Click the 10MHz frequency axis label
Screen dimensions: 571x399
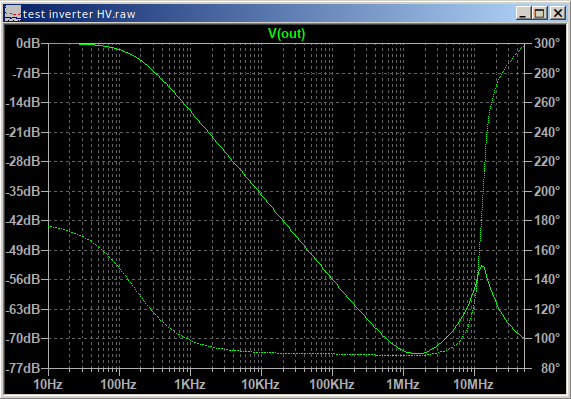[x=473, y=384]
